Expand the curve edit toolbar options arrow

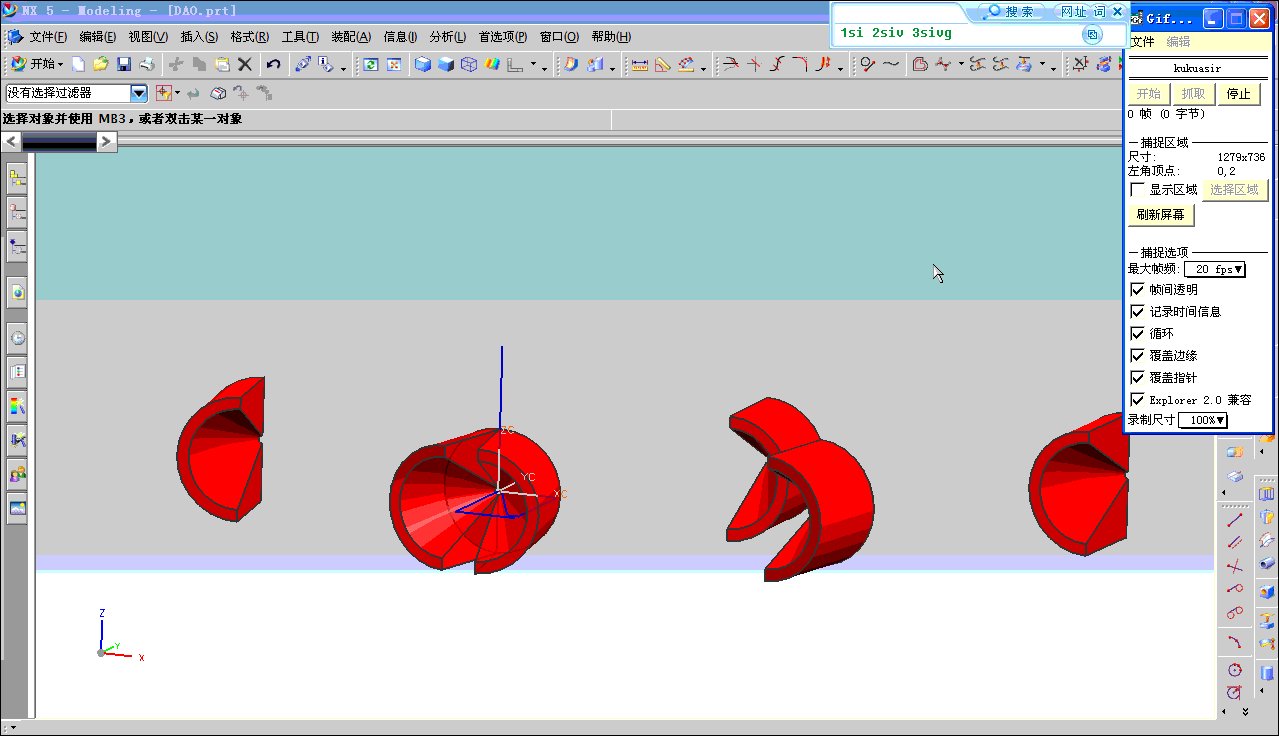pos(840,68)
